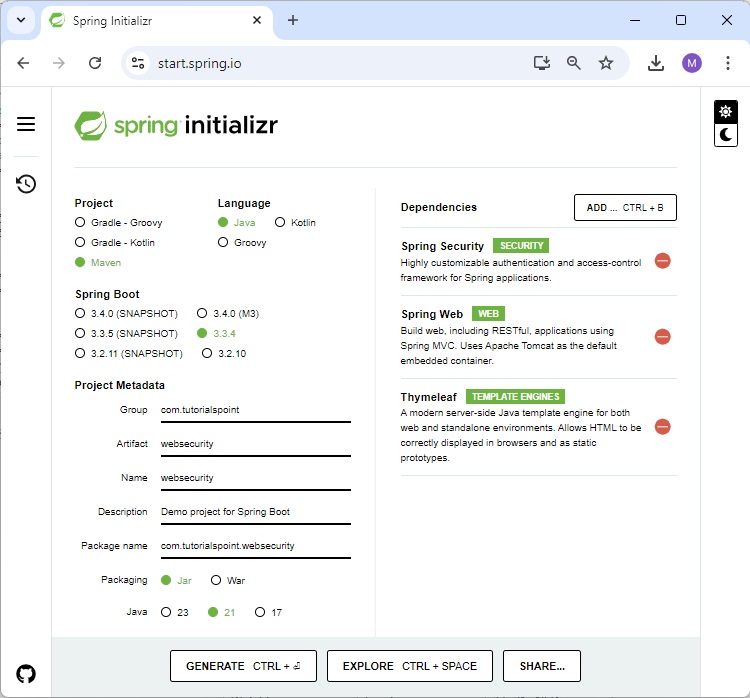
Task: Click the WEB tag badge
Action: (x=488, y=314)
